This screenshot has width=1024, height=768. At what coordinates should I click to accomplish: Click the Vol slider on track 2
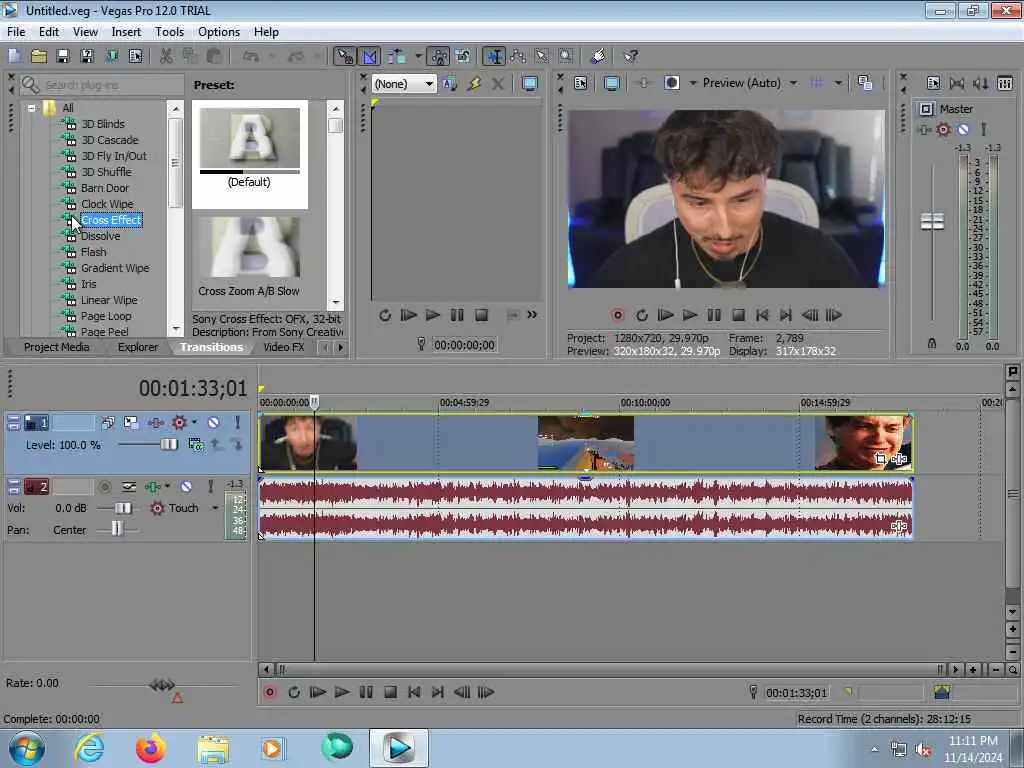click(122, 508)
